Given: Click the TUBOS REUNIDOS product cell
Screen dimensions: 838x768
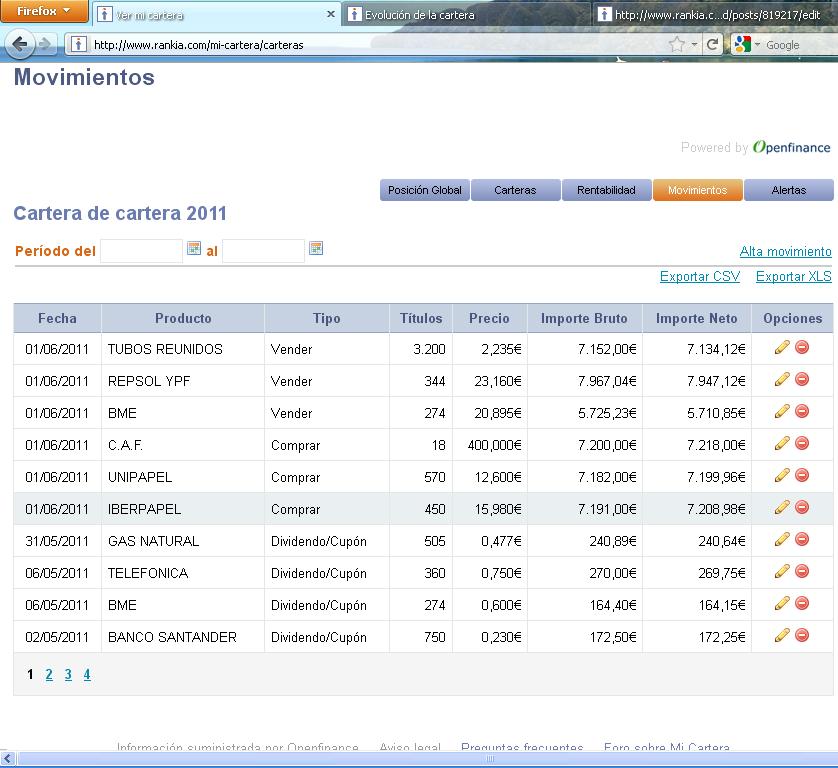Looking at the screenshot, I should click(x=183, y=349).
